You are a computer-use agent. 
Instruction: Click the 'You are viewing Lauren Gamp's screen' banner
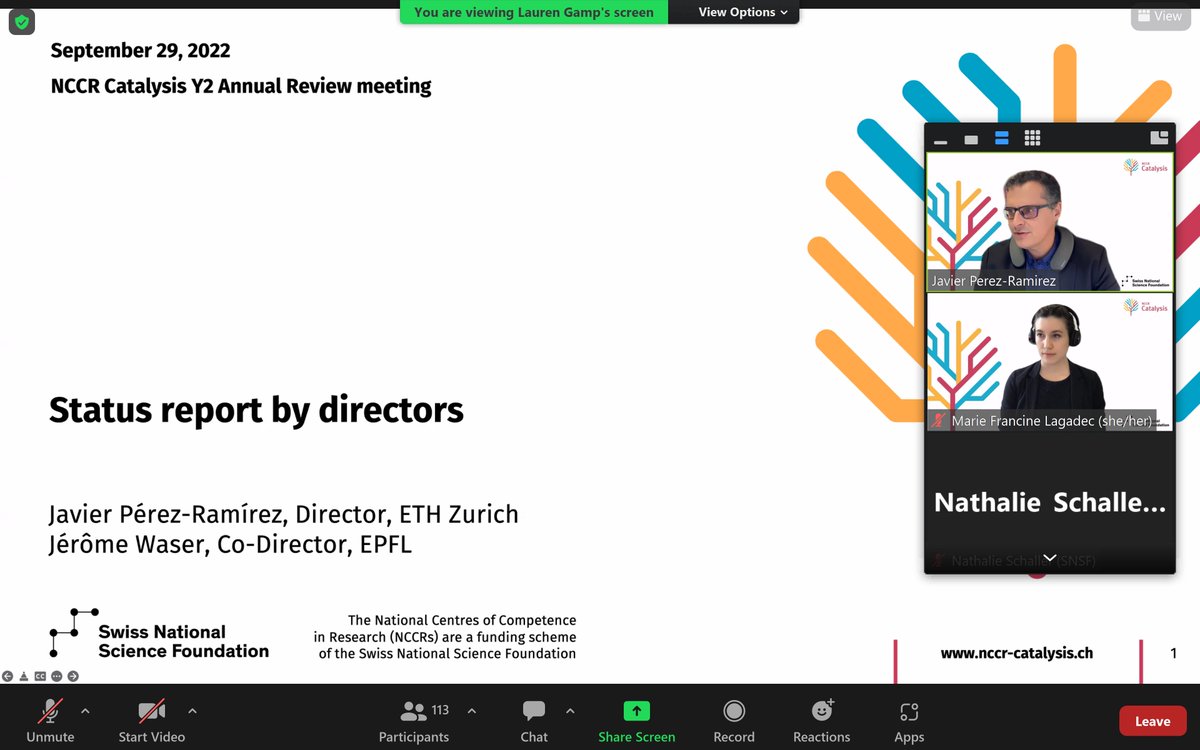coord(534,12)
